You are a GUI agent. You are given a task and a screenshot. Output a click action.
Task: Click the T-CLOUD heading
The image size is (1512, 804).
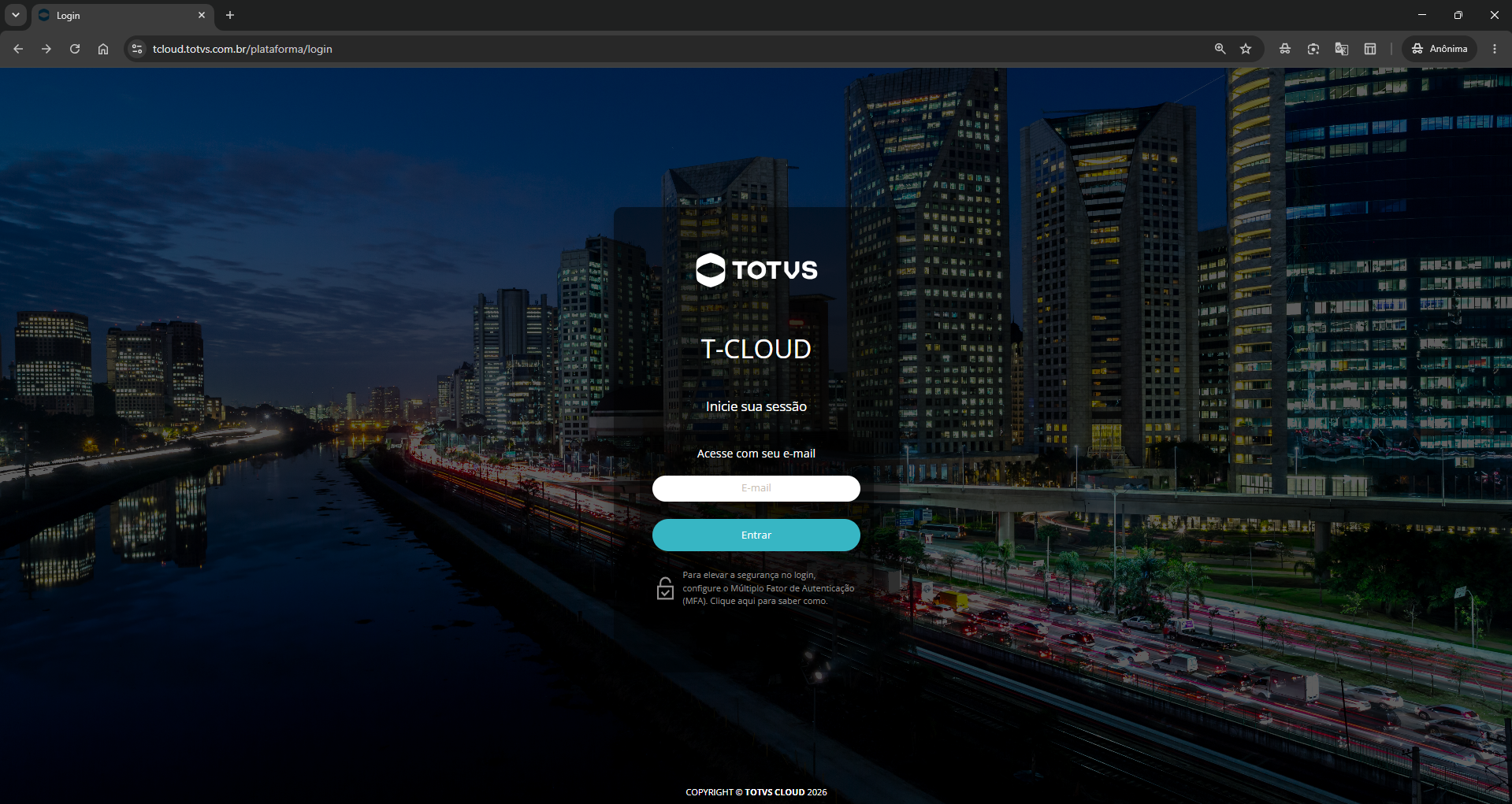[x=756, y=349]
